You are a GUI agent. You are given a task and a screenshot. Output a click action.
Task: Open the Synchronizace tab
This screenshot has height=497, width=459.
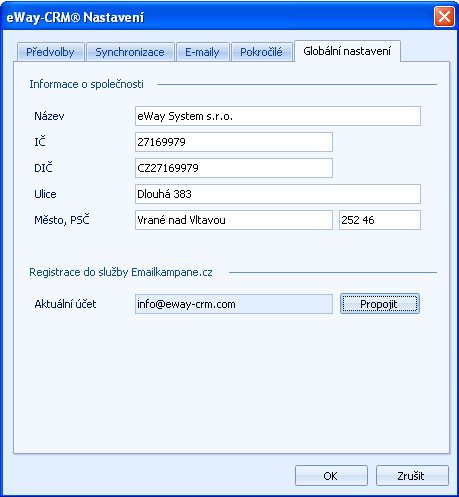(x=130, y=52)
